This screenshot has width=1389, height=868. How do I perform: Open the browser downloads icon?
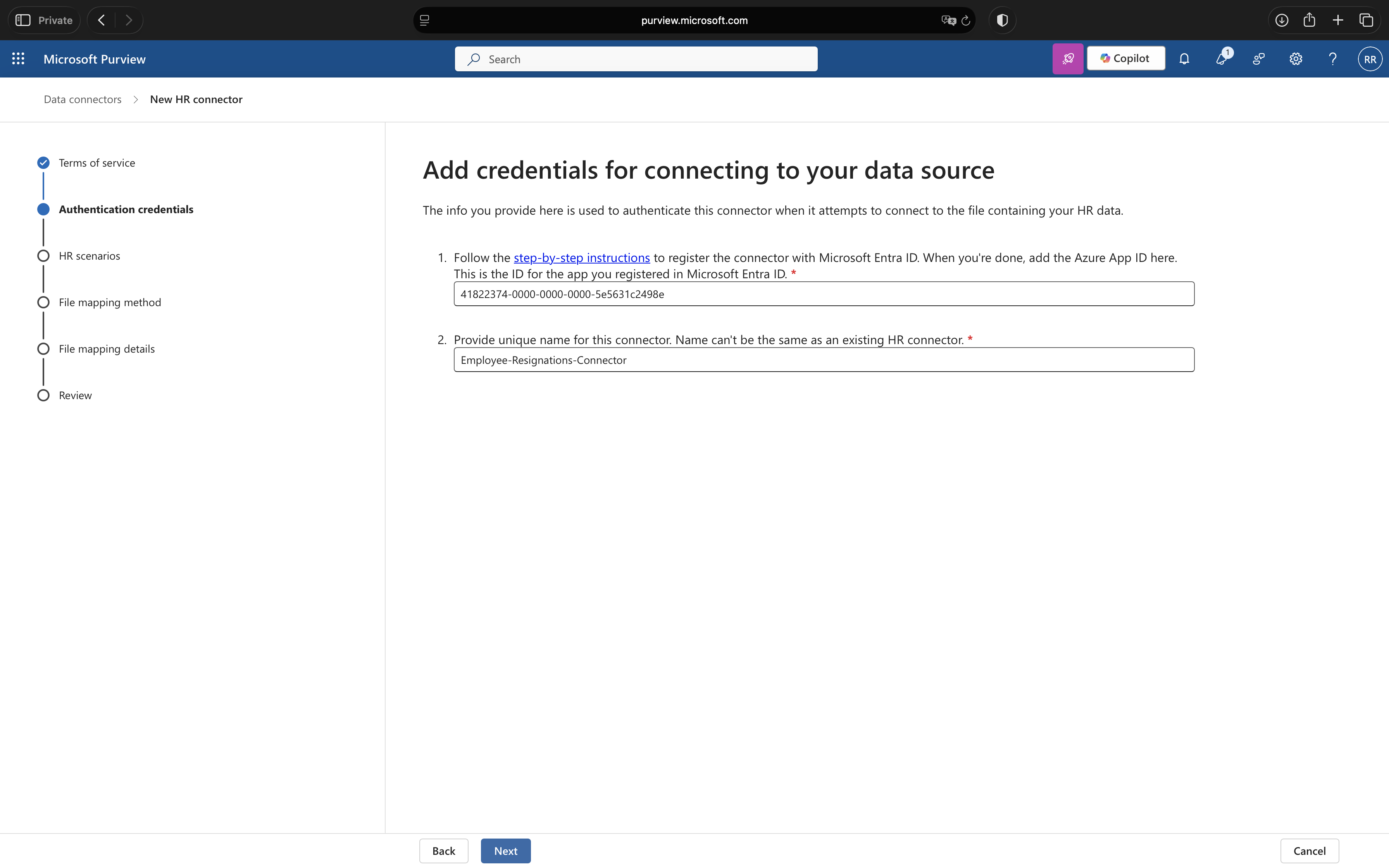click(1281, 20)
